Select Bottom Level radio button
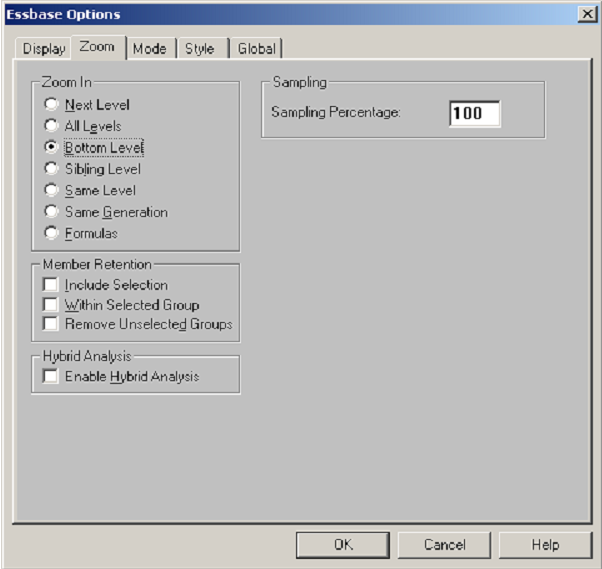This screenshot has width=602, height=569. [51, 147]
